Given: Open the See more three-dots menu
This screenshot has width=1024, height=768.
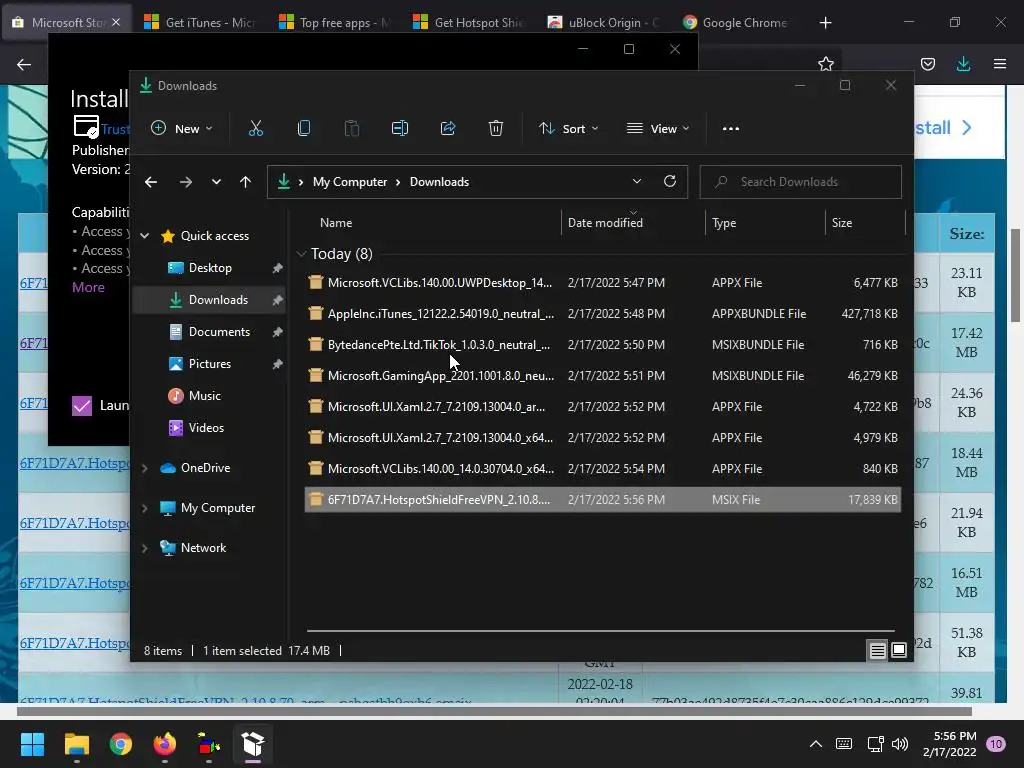Looking at the screenshot, I should pos(731,129).
